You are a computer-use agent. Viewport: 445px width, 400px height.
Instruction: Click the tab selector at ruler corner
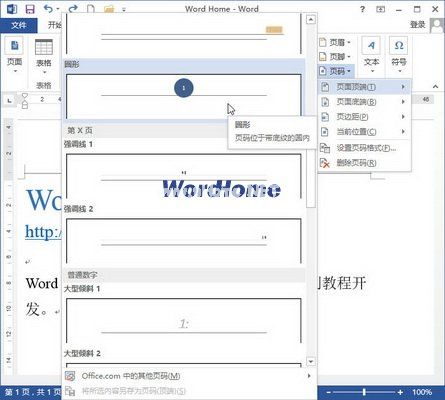coord(9,100)
